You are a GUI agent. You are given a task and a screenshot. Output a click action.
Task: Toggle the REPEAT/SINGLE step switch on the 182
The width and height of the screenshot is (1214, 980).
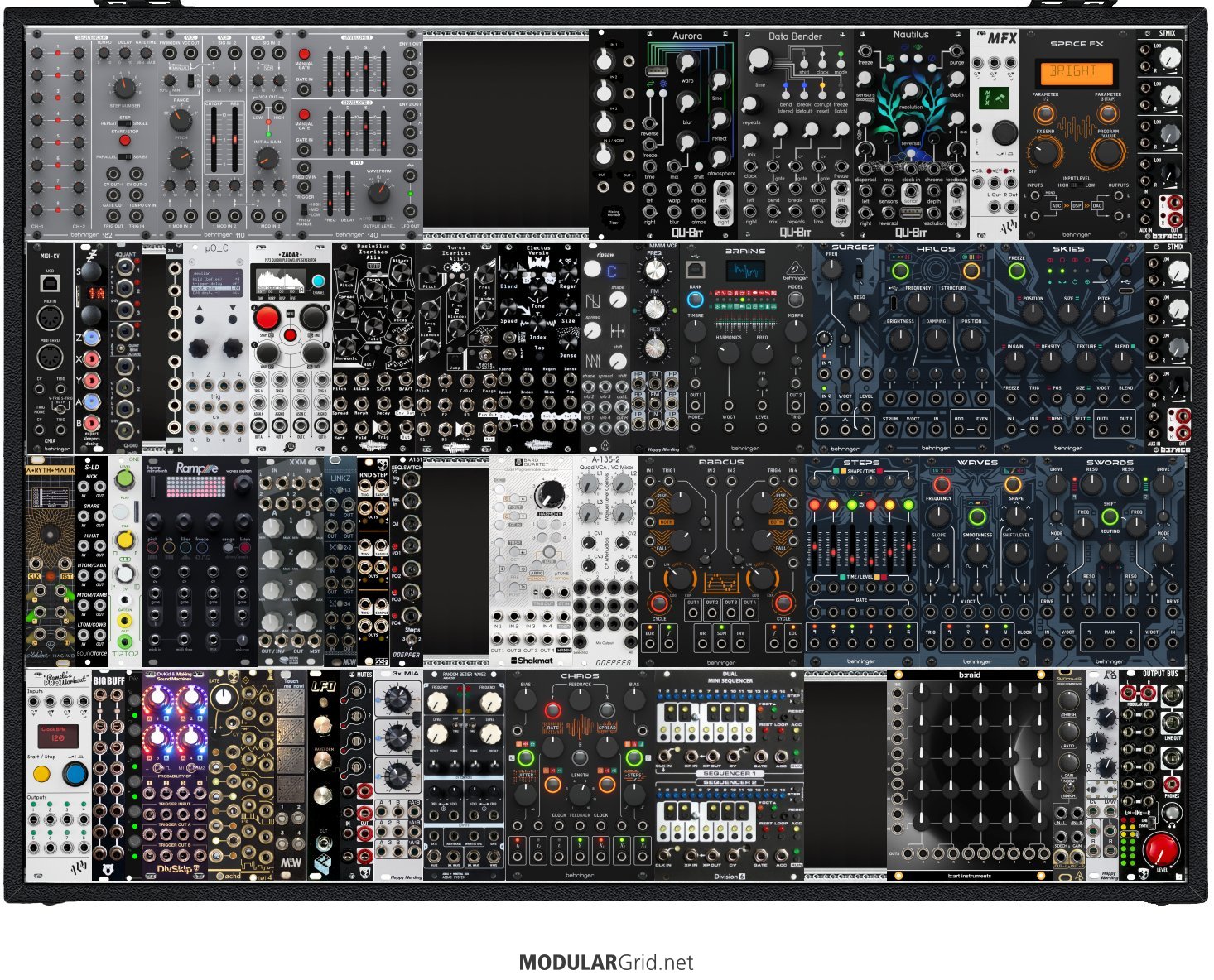pyautogui.click(x=125, y=123)
